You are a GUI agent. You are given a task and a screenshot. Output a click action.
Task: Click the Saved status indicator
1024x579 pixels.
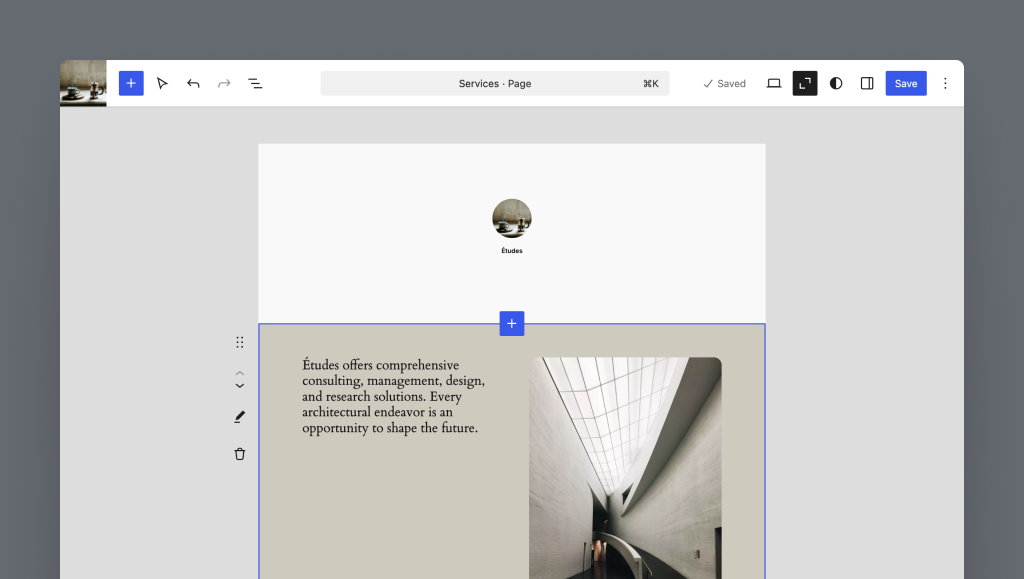click(x=724, y=83)
